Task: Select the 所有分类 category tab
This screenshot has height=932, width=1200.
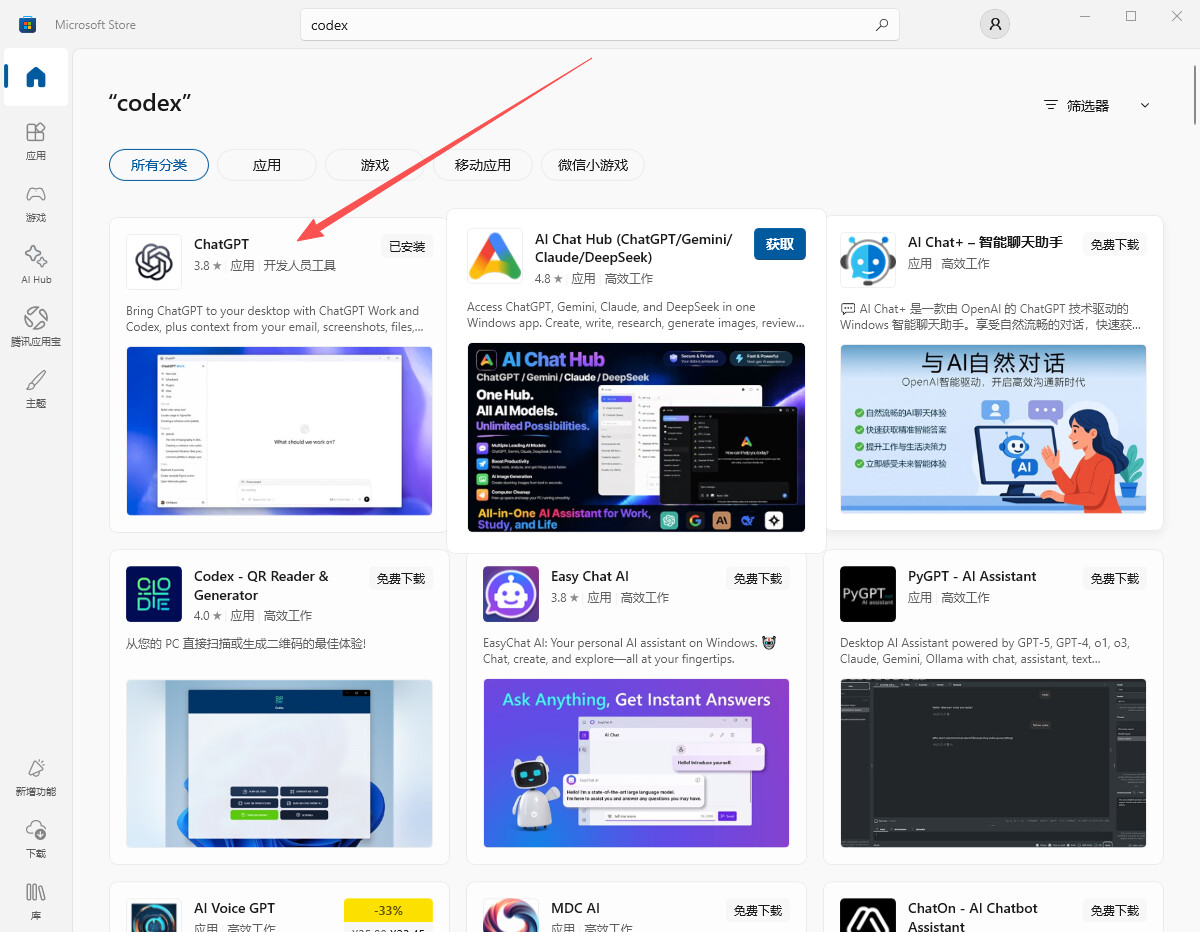Action: 159,165
